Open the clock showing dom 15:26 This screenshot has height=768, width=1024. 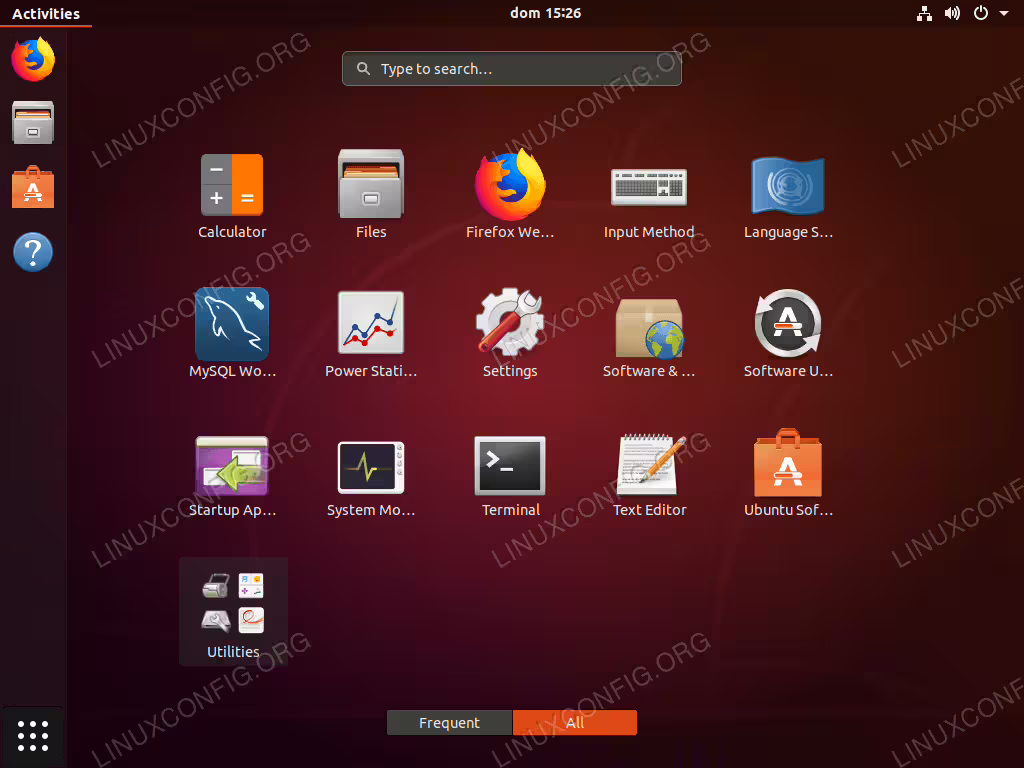(545, 13)
